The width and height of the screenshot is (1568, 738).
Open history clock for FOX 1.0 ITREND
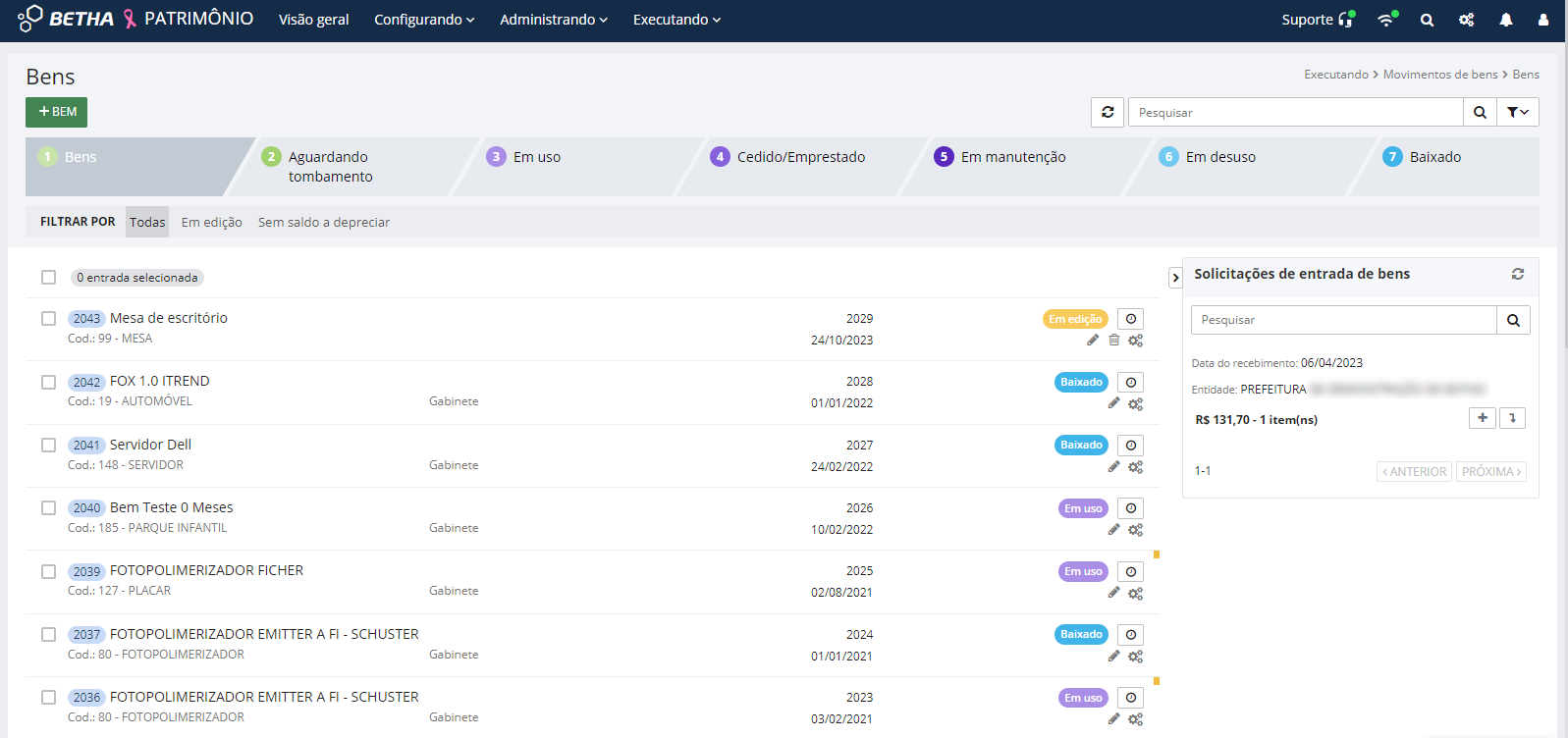coord(1131,383)
